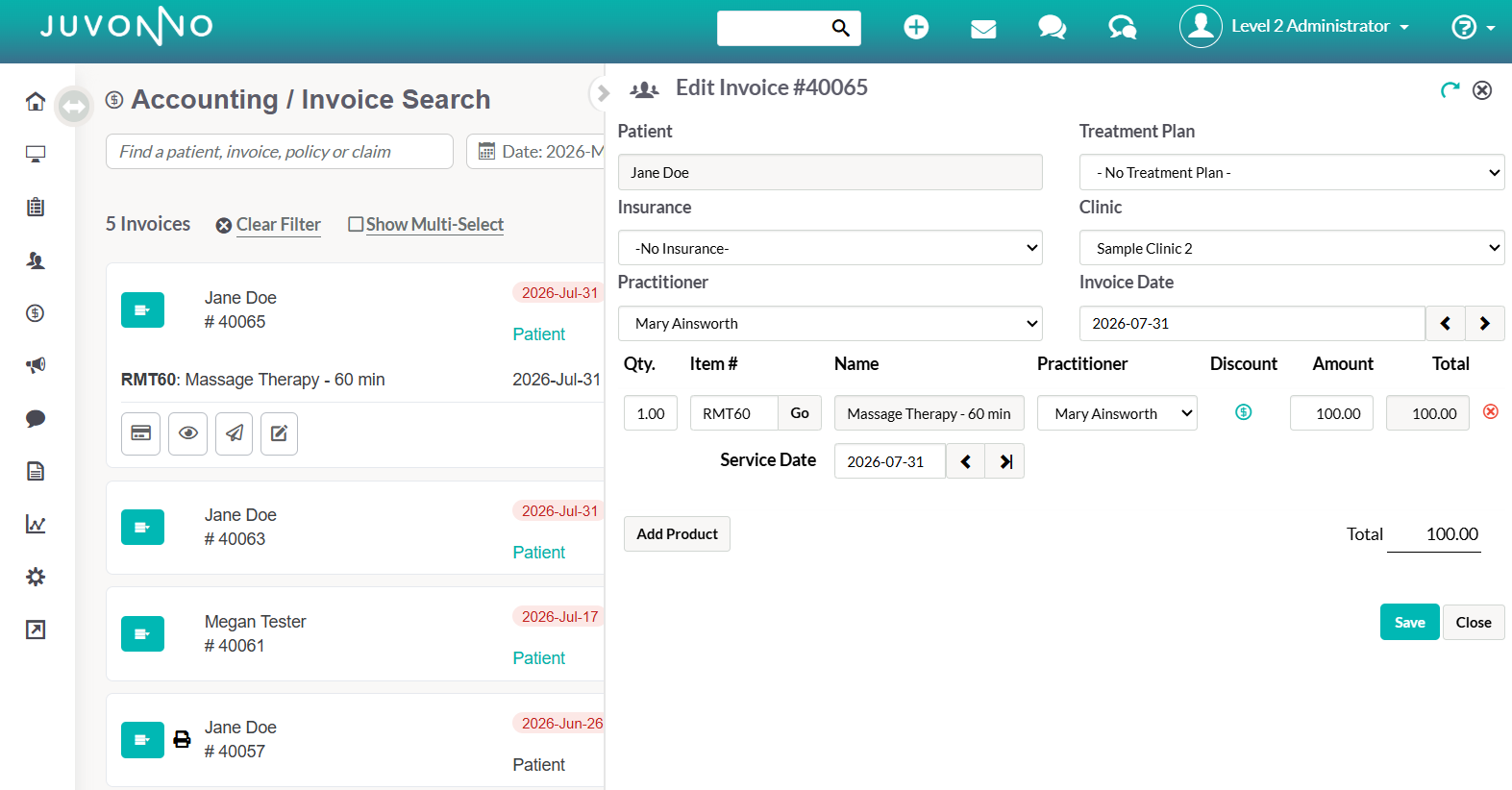Open the clipboard schedule sidebar icon
The height and width of the screenshot is (790, 1512).
pyautogui.click(x=36, y=207)
